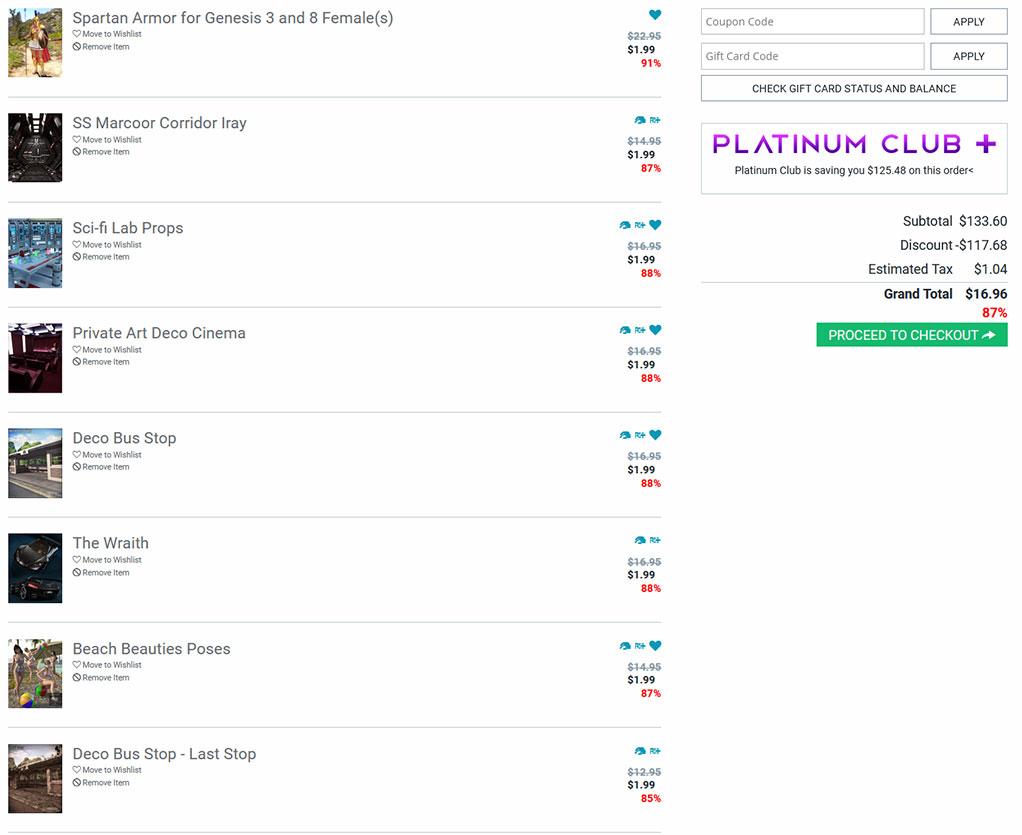Open the Spartan Armor product thumbnail
Screen dimensions: 1022x835
click(35, 43)
